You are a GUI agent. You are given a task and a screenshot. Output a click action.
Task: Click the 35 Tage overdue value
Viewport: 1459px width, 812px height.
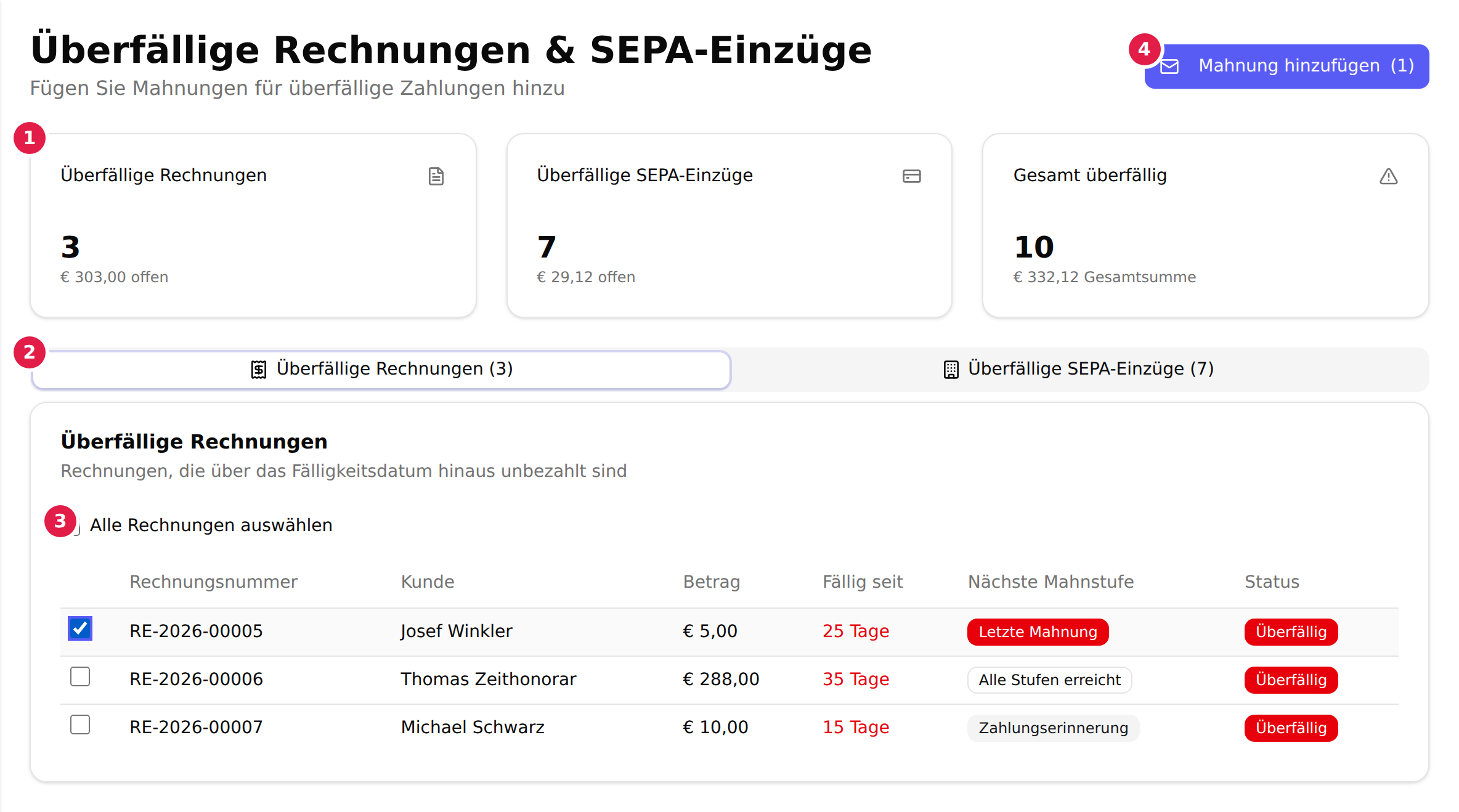856,679
